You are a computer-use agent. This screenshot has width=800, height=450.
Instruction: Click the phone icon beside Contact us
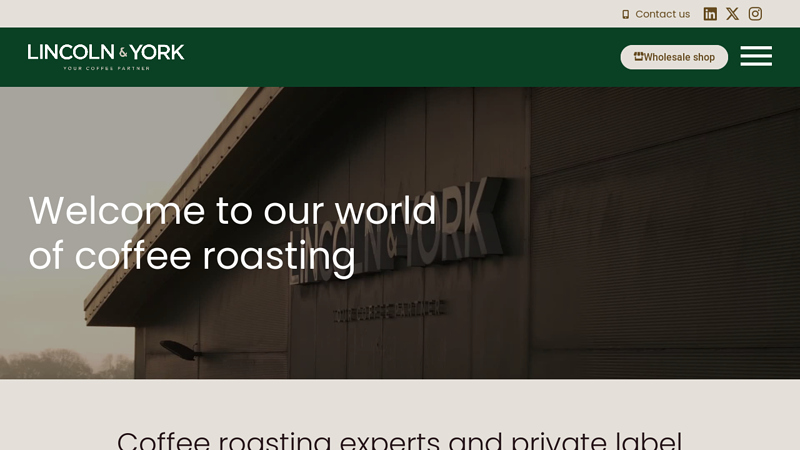click(626, 14)
